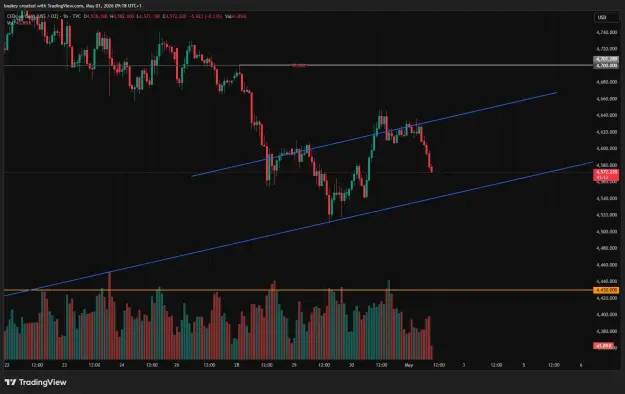Select the lower blue trendline

pyautogui.click(x=299, y=229)
